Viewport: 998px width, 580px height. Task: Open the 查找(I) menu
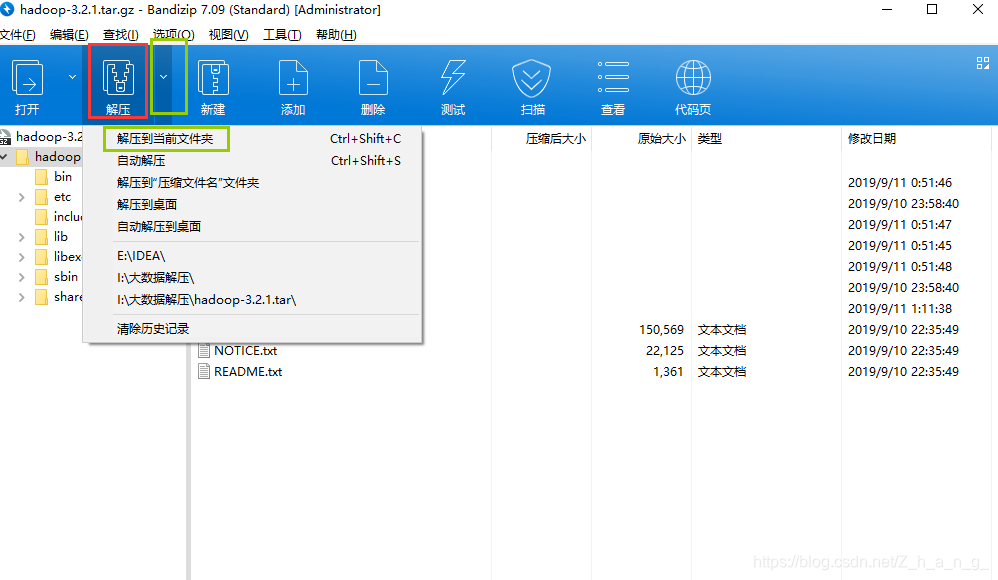121,35
